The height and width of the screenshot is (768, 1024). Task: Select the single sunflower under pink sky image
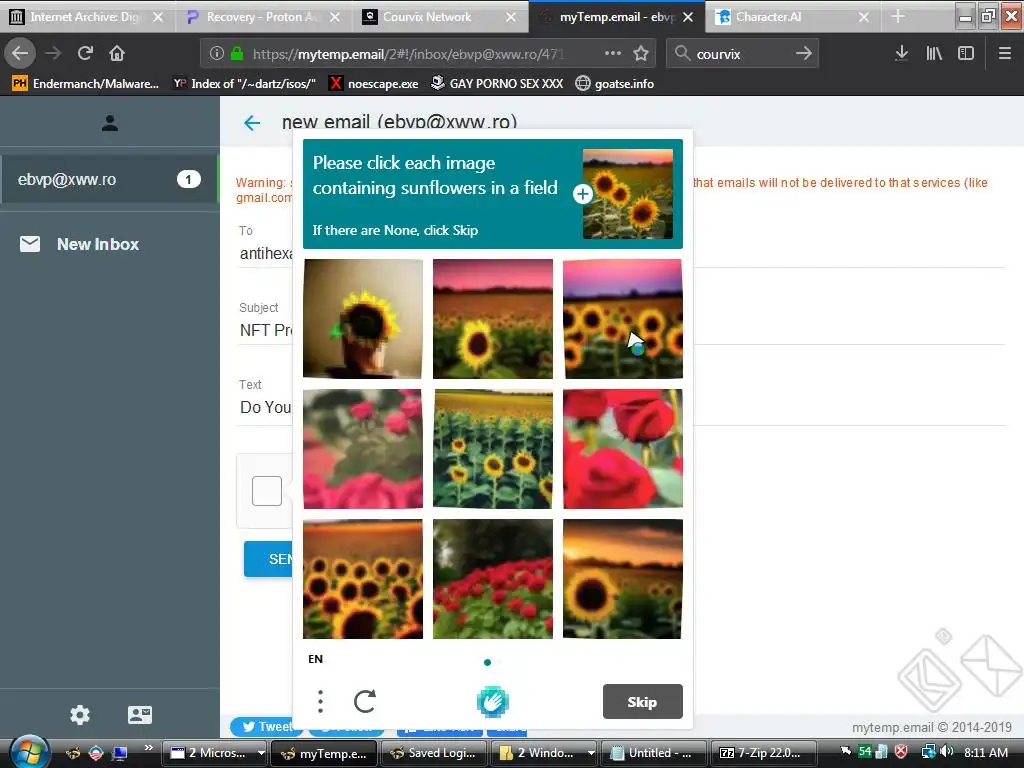click(493, 319)
